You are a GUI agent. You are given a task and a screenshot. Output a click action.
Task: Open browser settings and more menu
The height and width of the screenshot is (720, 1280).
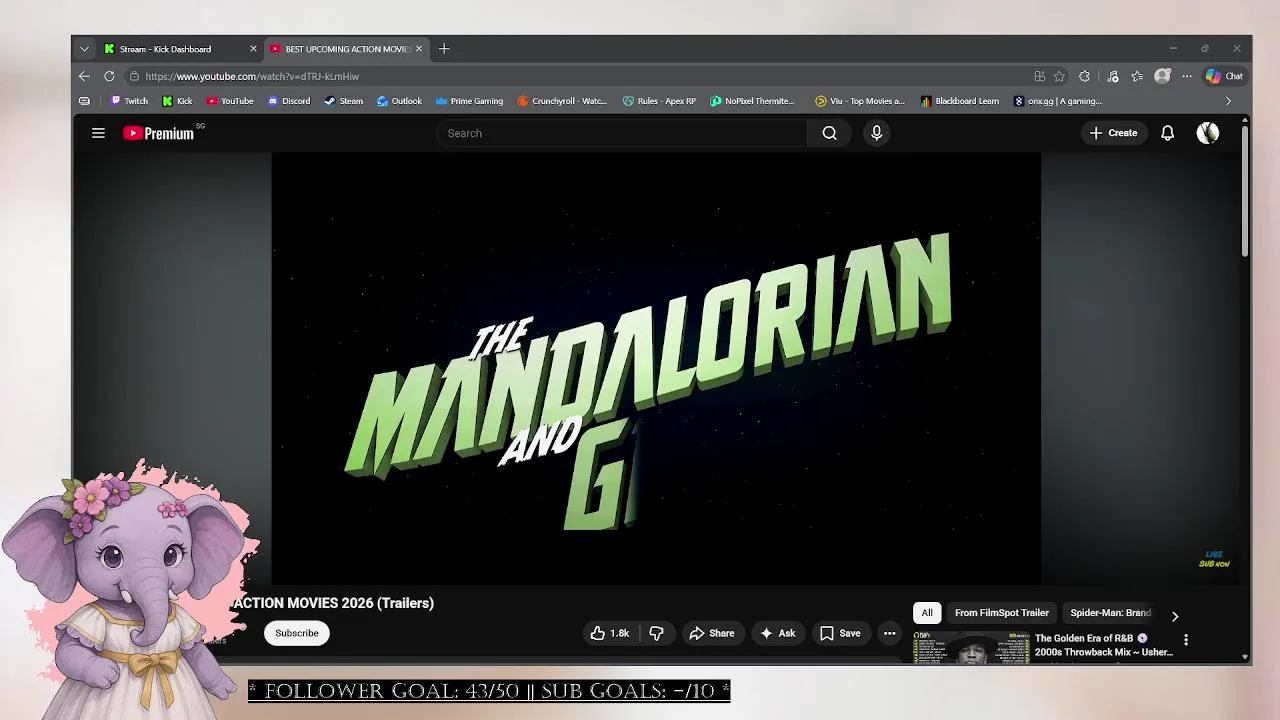click(x=1187, y=76)
